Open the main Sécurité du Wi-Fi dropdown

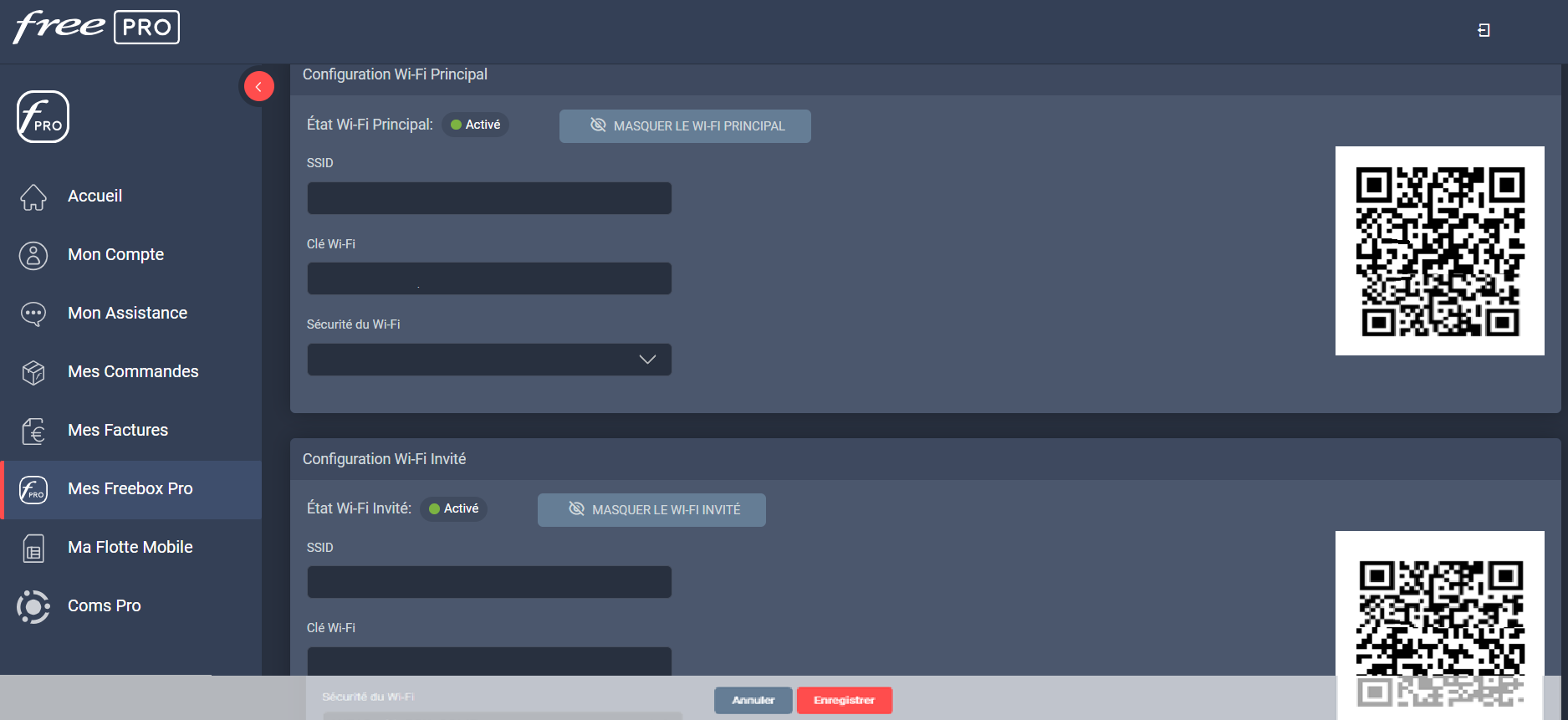click(489, 360)
